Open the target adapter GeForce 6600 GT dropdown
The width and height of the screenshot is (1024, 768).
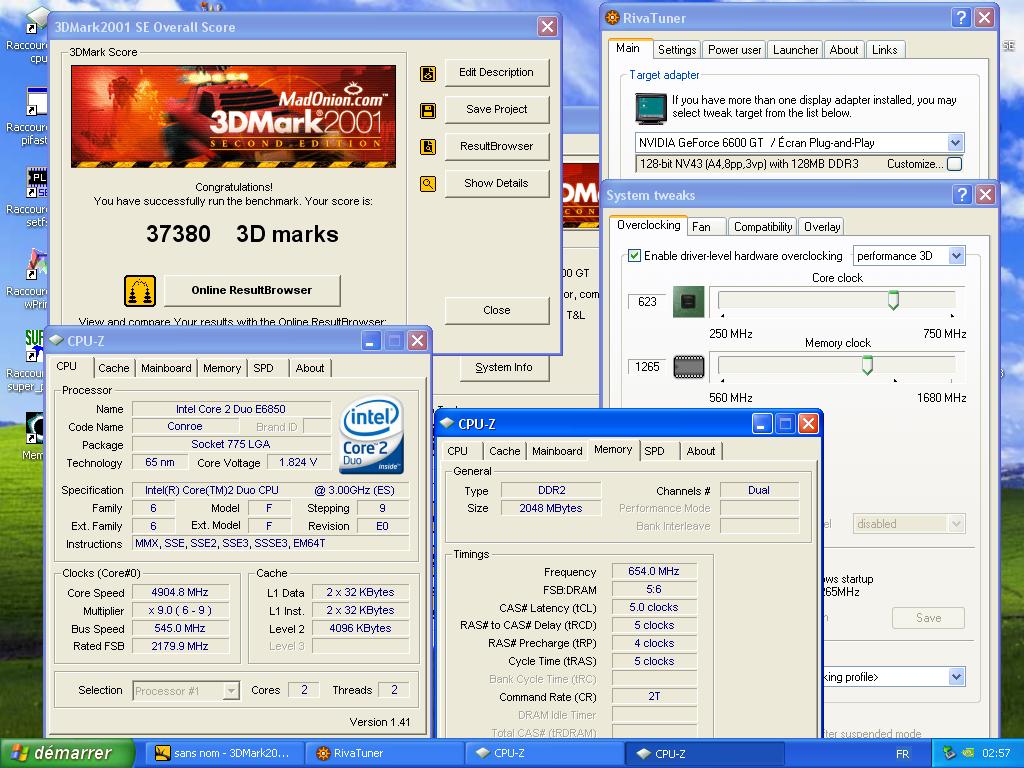click(955, 142)
